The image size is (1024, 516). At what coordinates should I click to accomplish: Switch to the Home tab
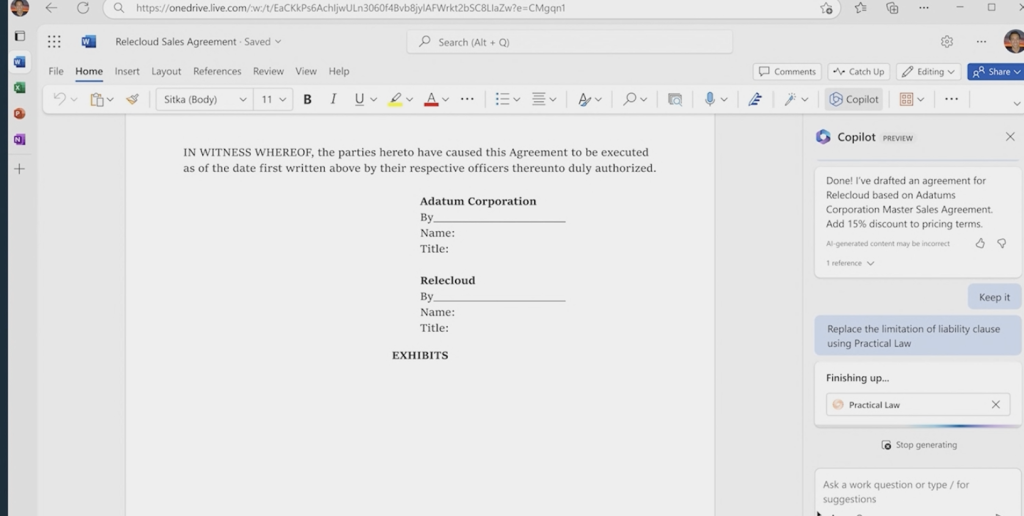point(89,71)
